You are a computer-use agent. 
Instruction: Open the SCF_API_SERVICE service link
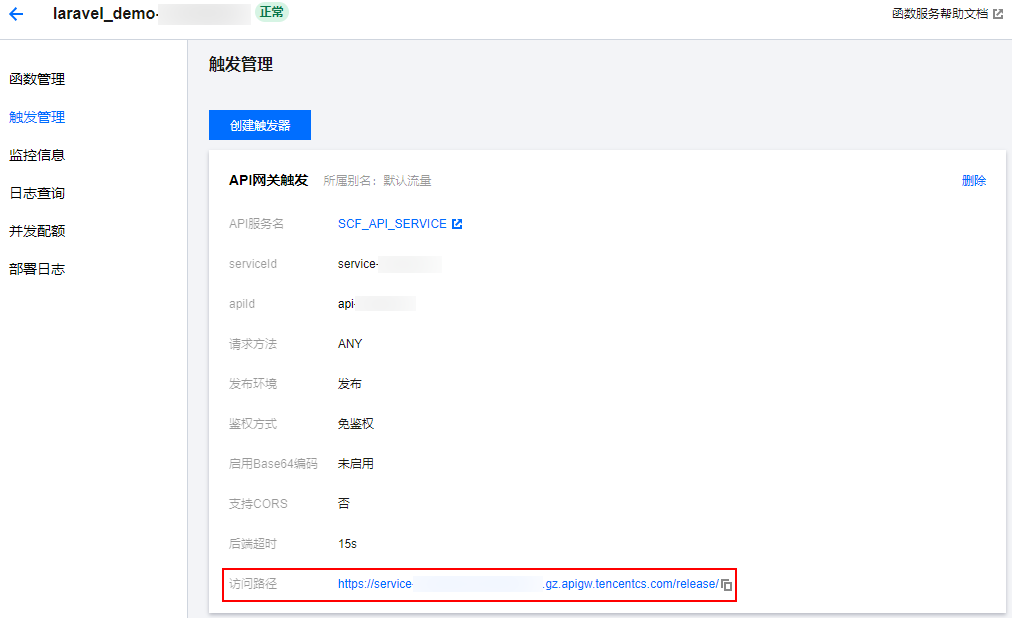click(390, 224)
